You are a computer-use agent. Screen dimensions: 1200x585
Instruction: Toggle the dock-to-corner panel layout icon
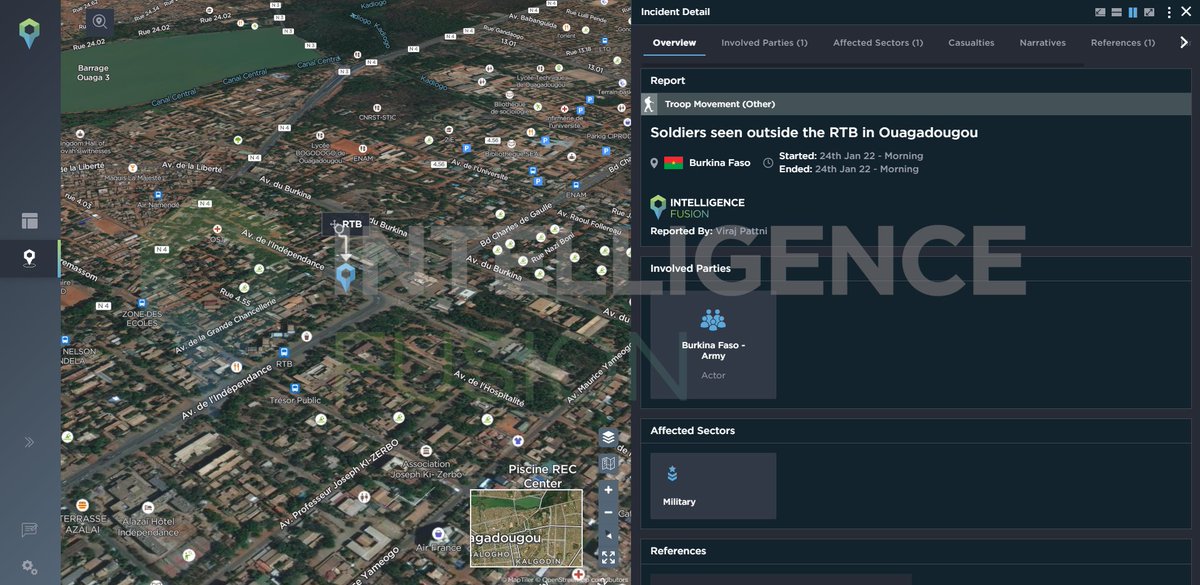click(1100, 11)
